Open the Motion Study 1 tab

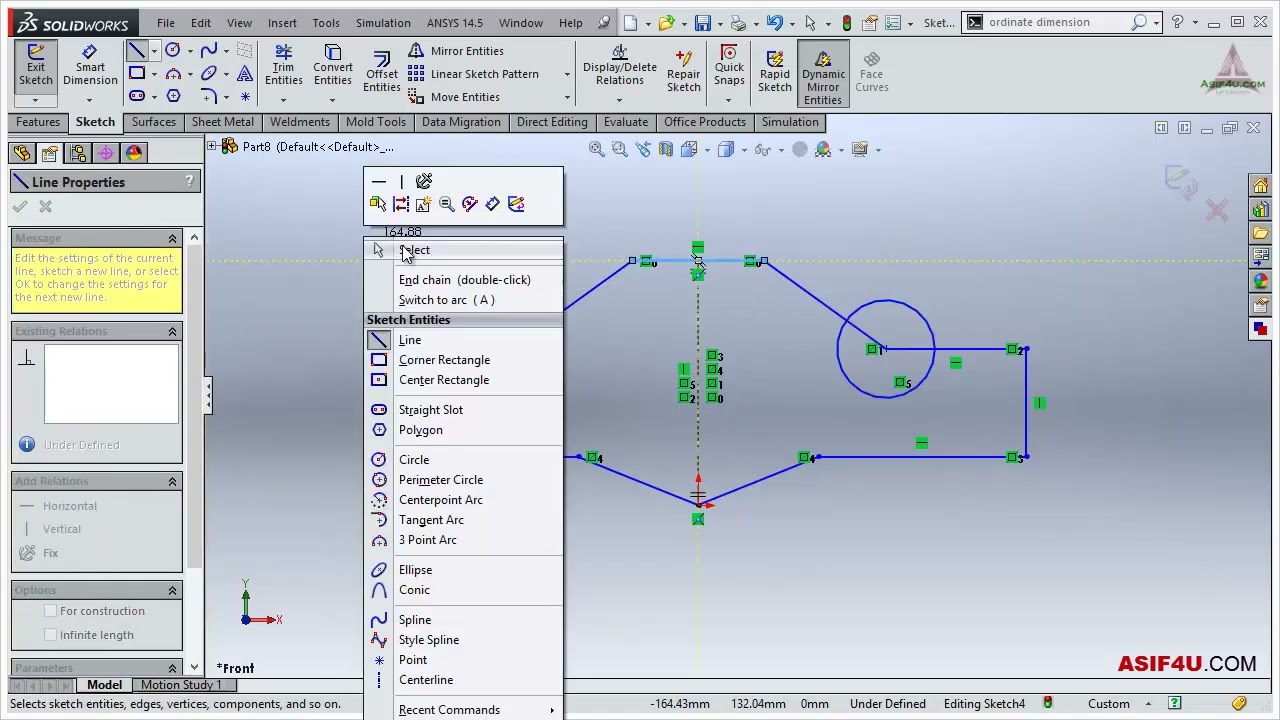[x=181, y=685]
